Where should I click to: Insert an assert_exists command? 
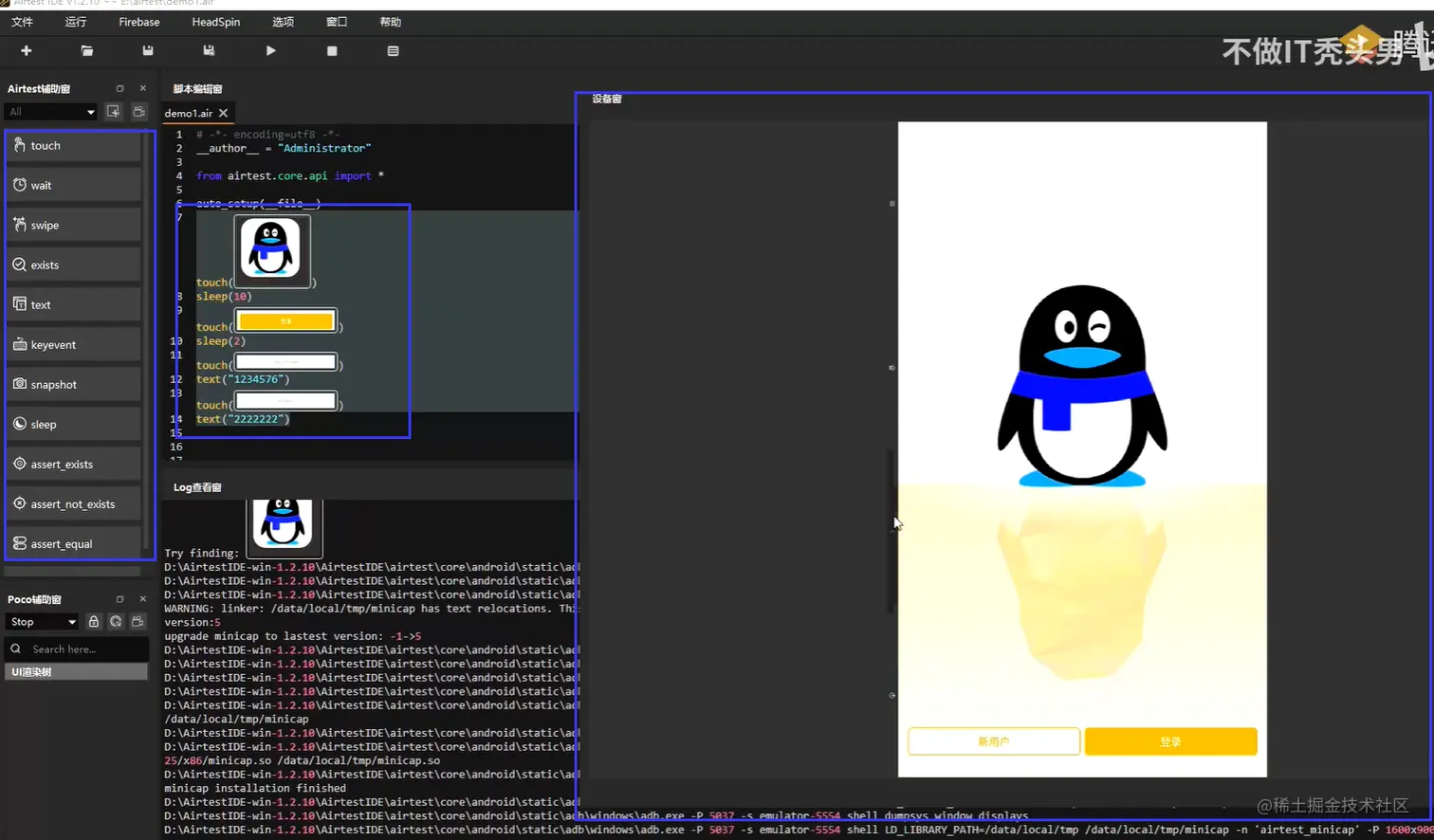coord(75,465)
